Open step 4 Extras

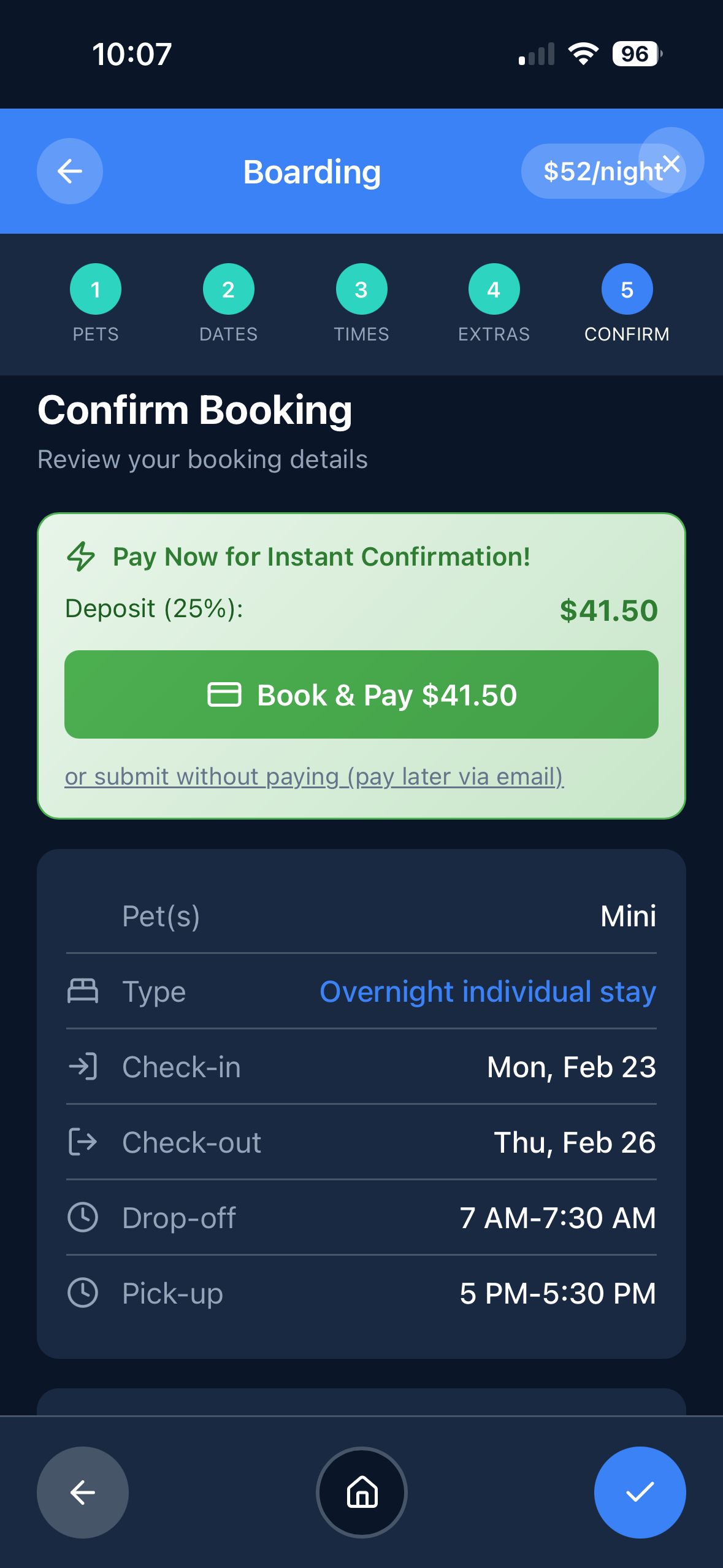pos(494,290)
